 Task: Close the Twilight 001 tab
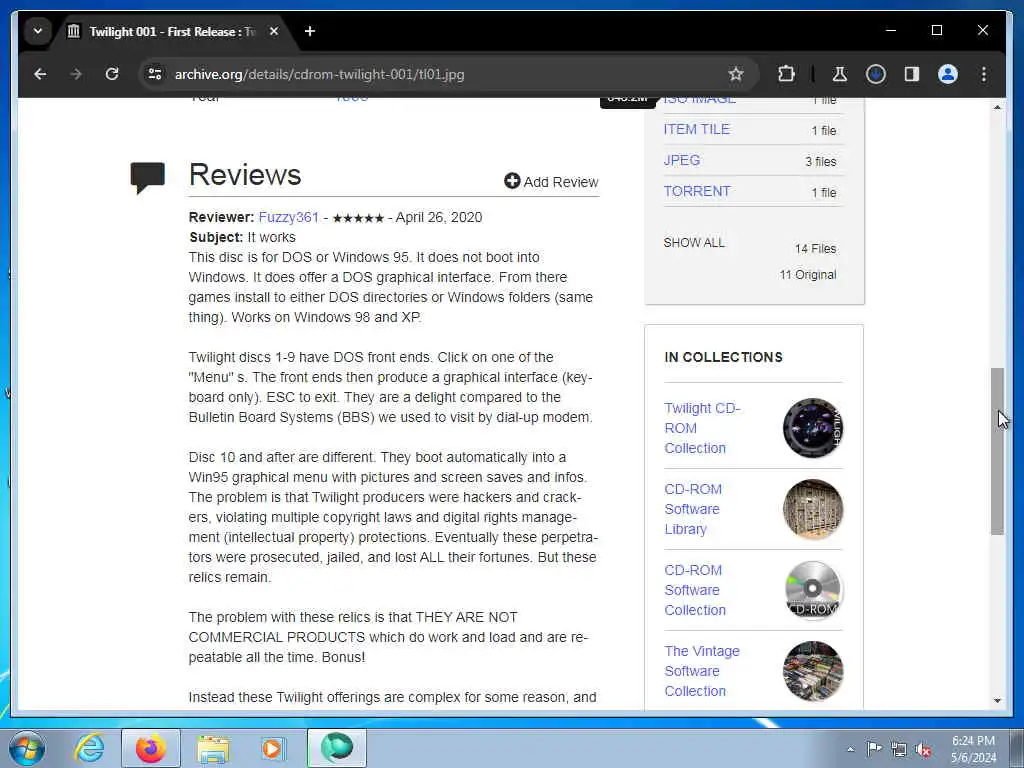tap(274, 31)
